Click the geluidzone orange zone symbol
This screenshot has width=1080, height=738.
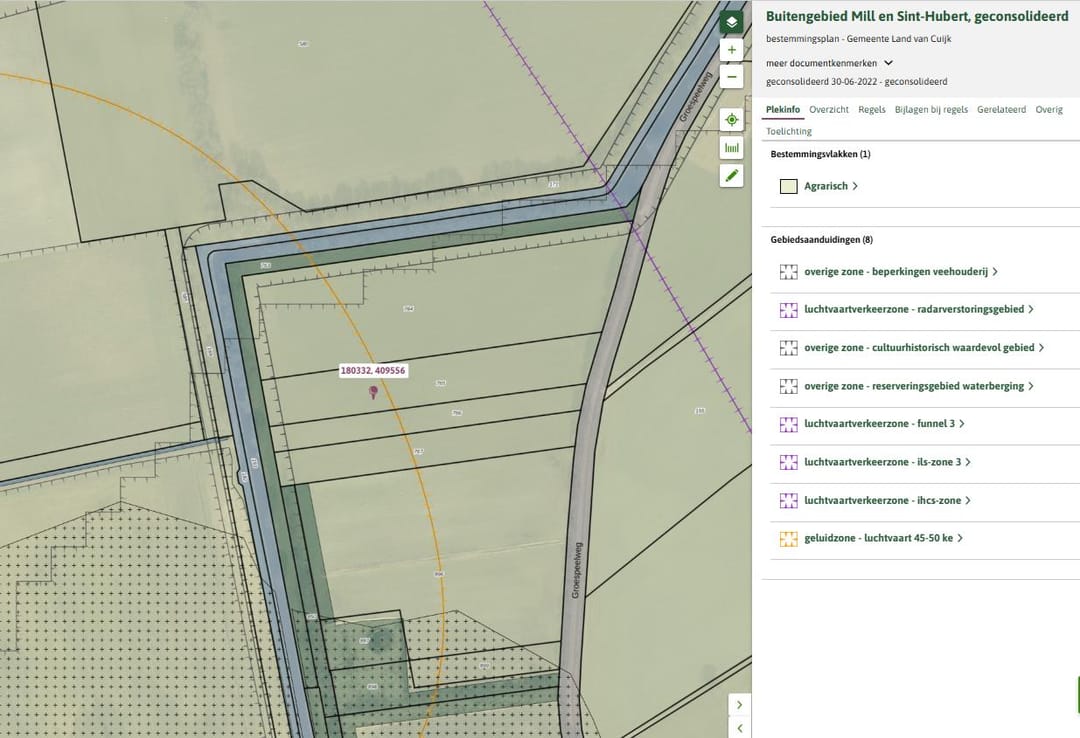pyautogui.click(x=788, y=538)
